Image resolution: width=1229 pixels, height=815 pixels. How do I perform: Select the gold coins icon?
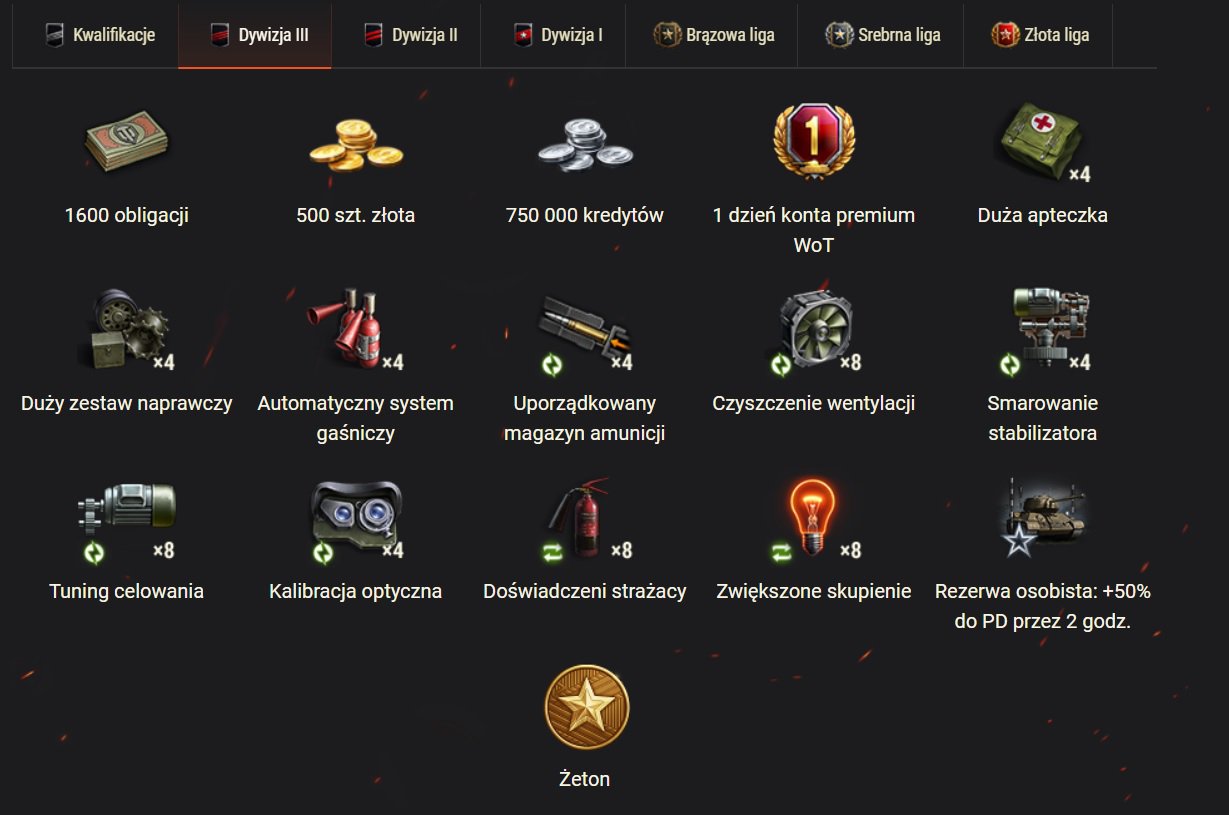[x=355, y=143]
